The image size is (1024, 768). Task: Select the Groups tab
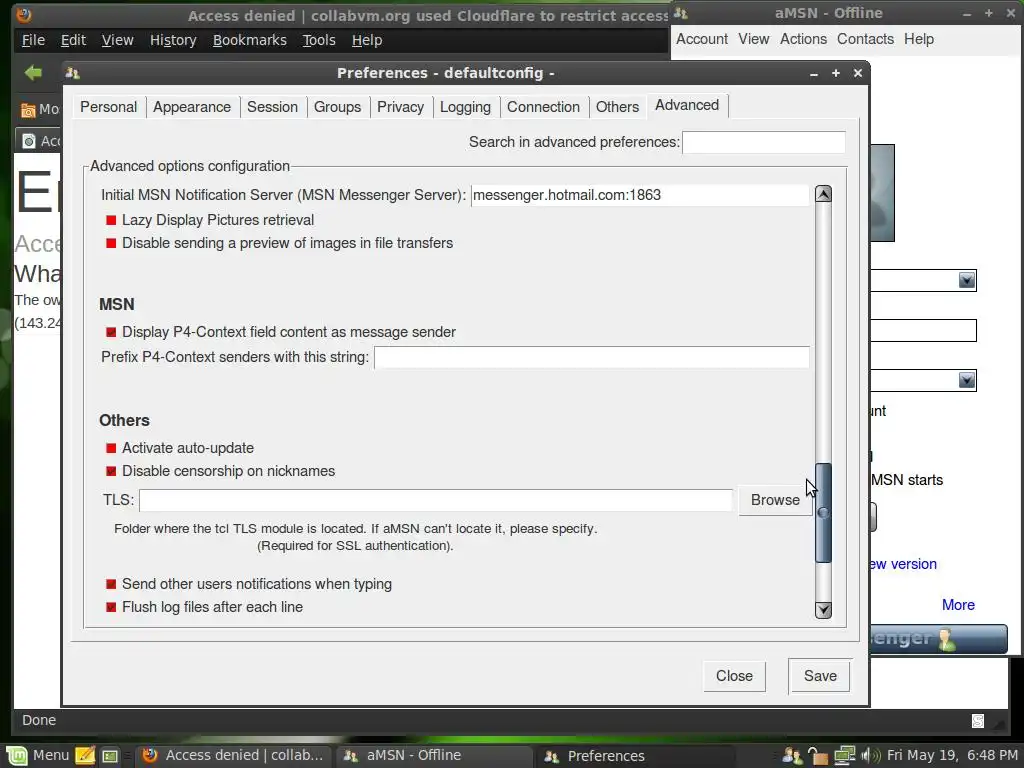[338, 107]
